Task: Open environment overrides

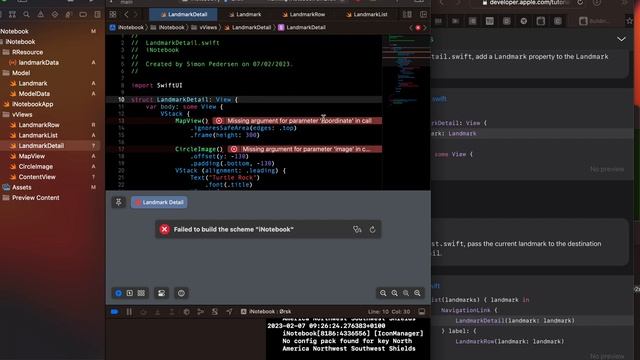Action: (x=215, y=312)
